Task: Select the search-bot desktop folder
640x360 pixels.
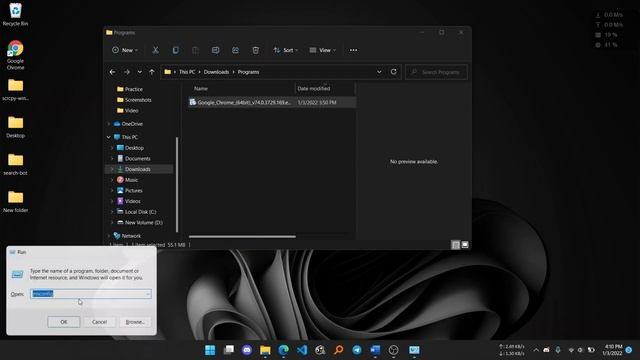Action: (16, 164)
